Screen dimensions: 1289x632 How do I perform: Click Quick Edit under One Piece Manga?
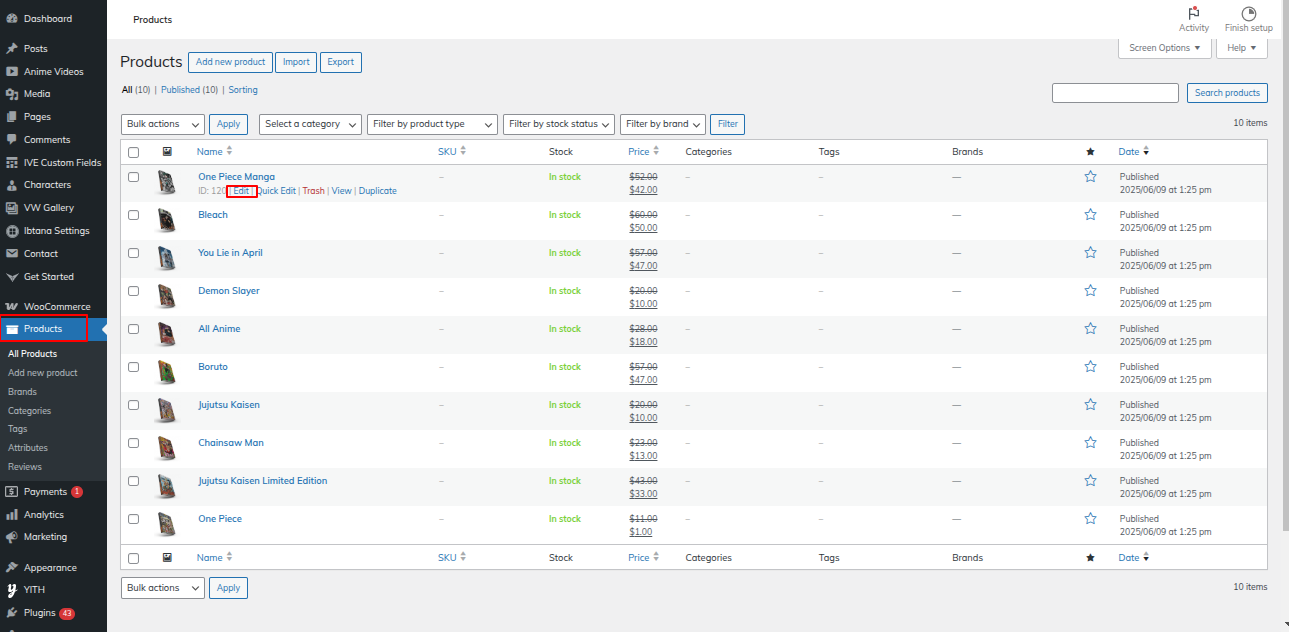pyautogui.click(x=276, y=191)
